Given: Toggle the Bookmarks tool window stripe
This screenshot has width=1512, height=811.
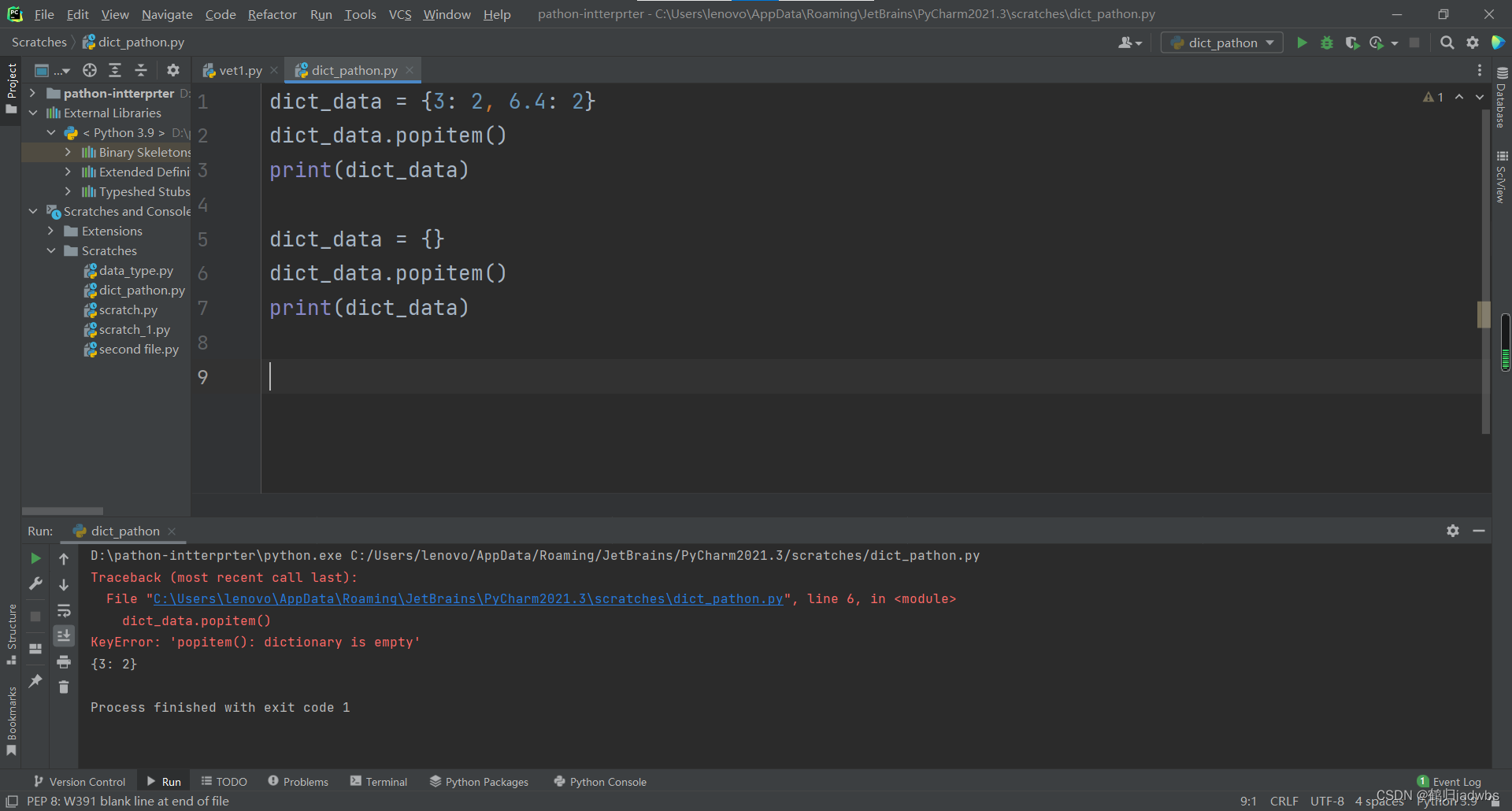Looking at the screenshot, I should [11, 721].
